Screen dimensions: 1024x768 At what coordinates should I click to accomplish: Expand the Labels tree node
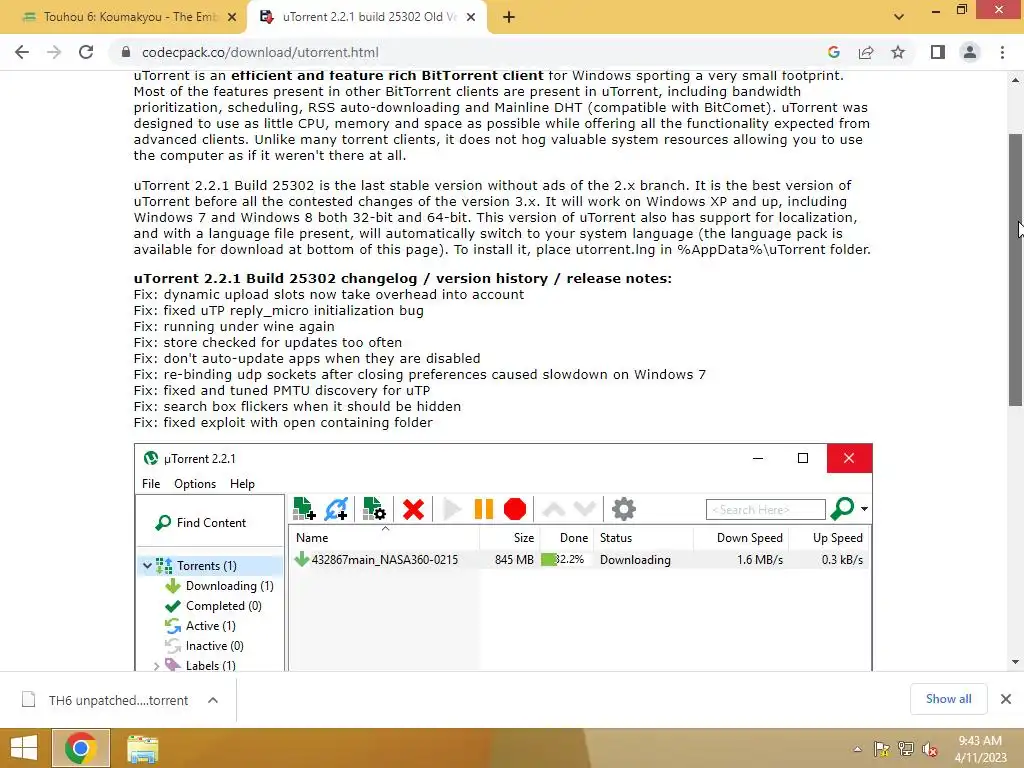(156, 666)
